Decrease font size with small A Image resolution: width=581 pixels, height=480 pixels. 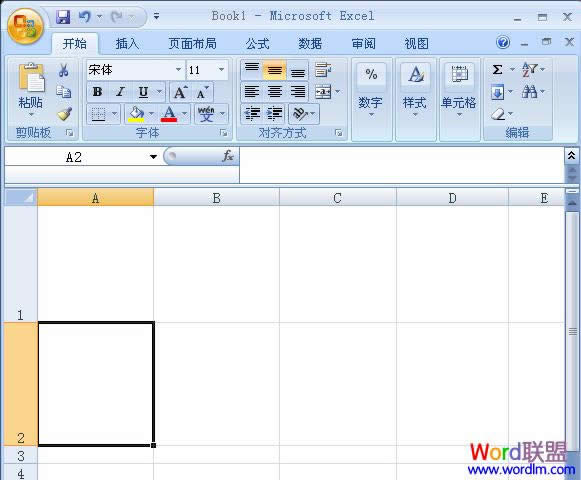click(202, 93)
